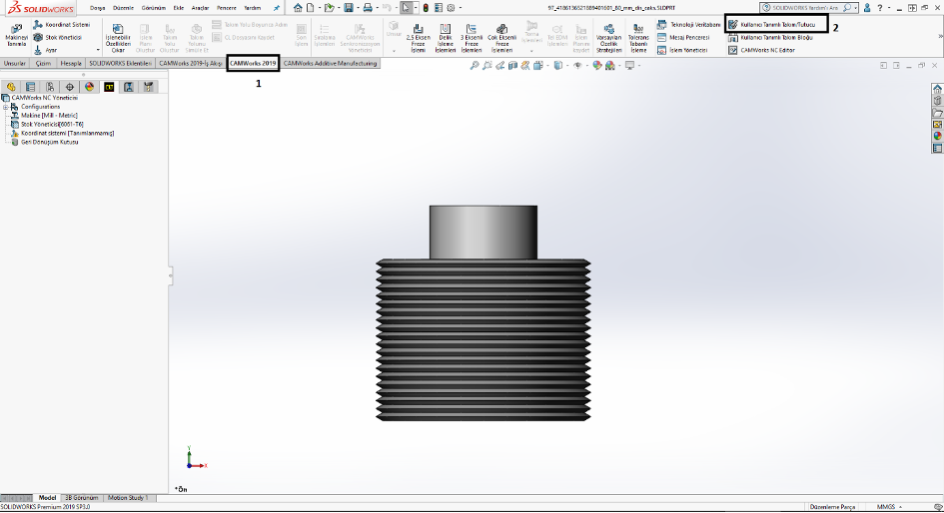Toggle the pin next to Yardım menu

click(277, 7)
